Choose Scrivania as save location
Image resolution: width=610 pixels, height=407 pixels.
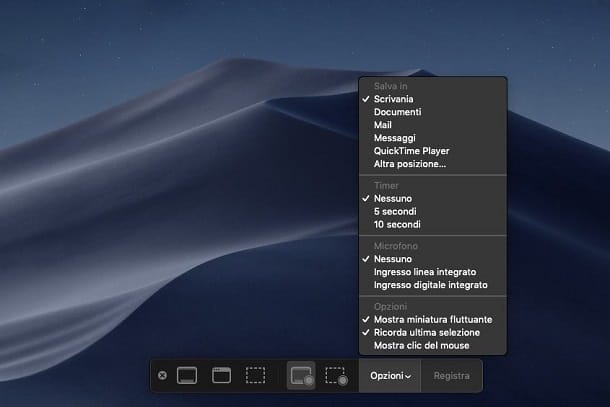tap(433, 99)
